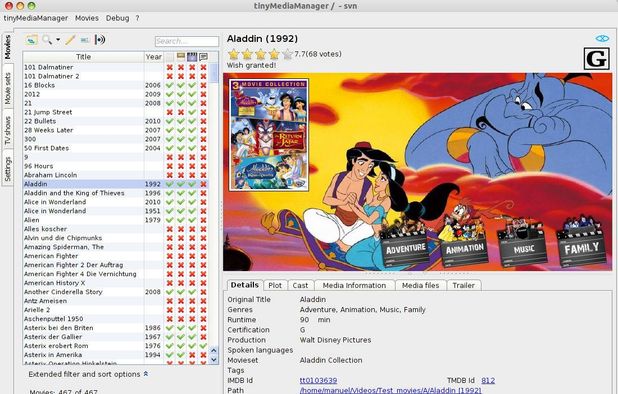Click the movie list scrollbar down arrow
The image size is (618, 394).
coord(214,360)
